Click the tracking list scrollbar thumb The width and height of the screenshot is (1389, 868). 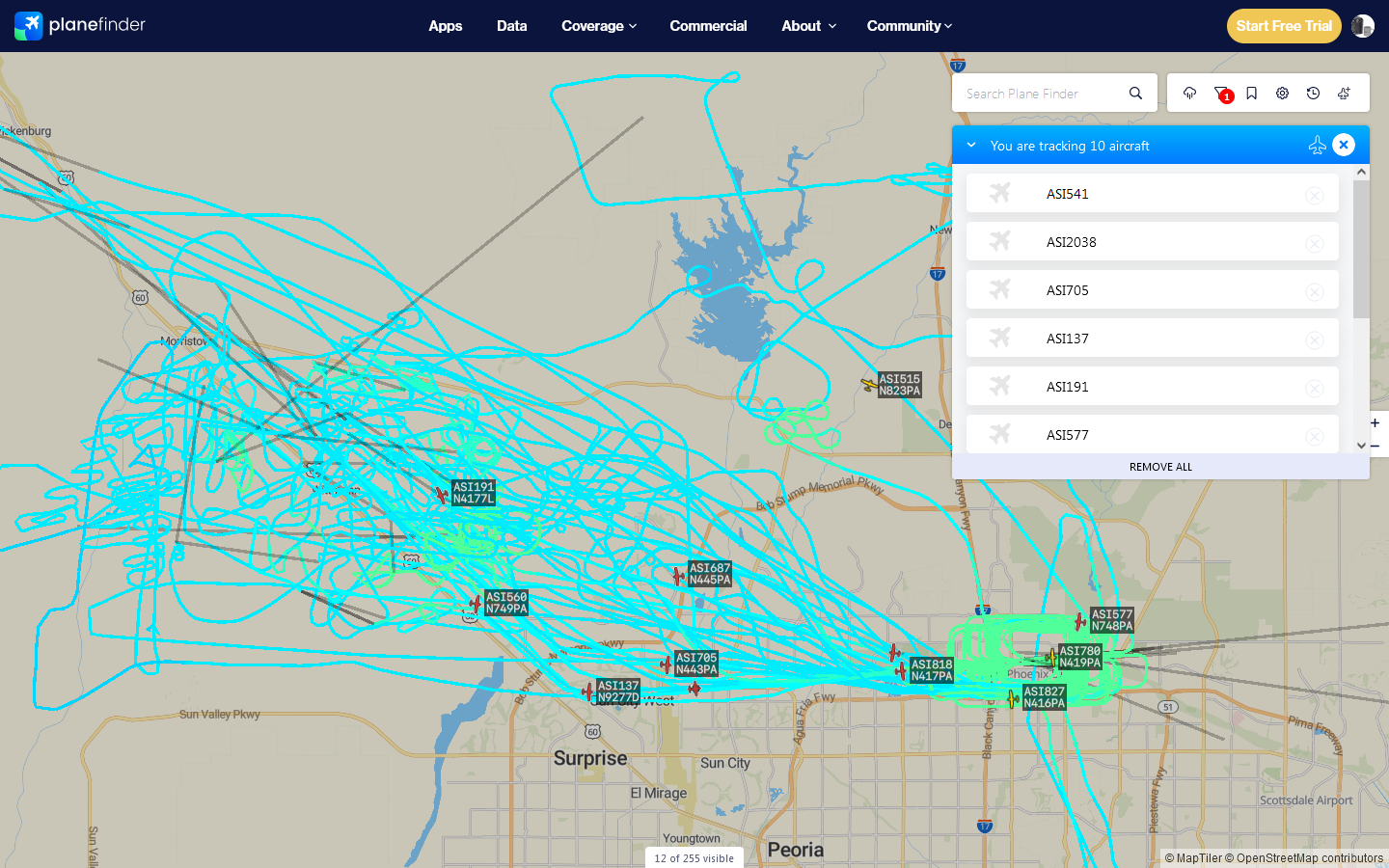coord(1361,249)
